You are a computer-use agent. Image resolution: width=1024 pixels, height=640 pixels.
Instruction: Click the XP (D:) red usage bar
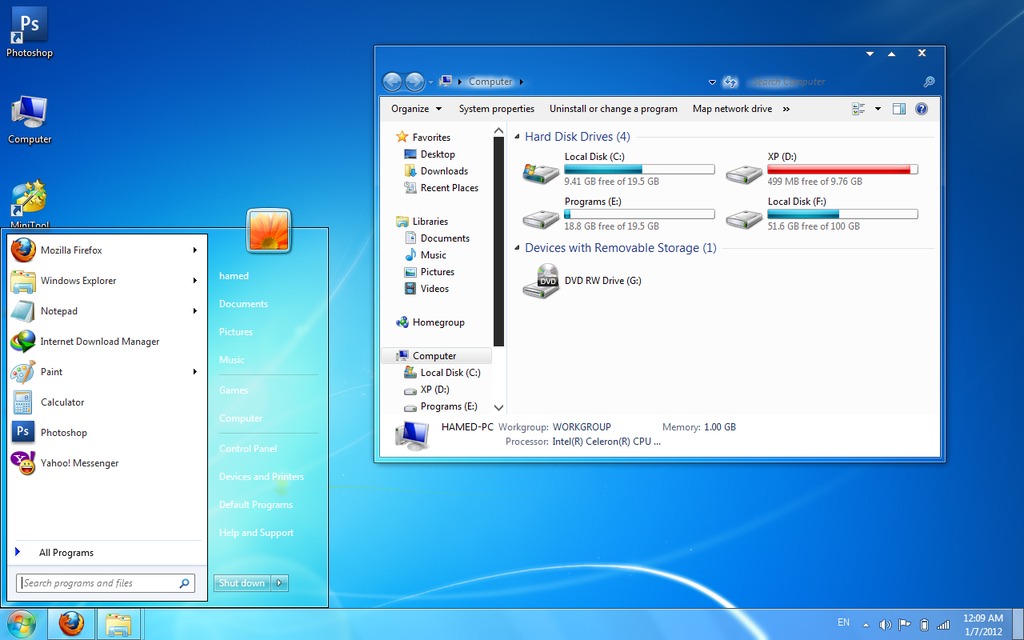tap(842, 169)
